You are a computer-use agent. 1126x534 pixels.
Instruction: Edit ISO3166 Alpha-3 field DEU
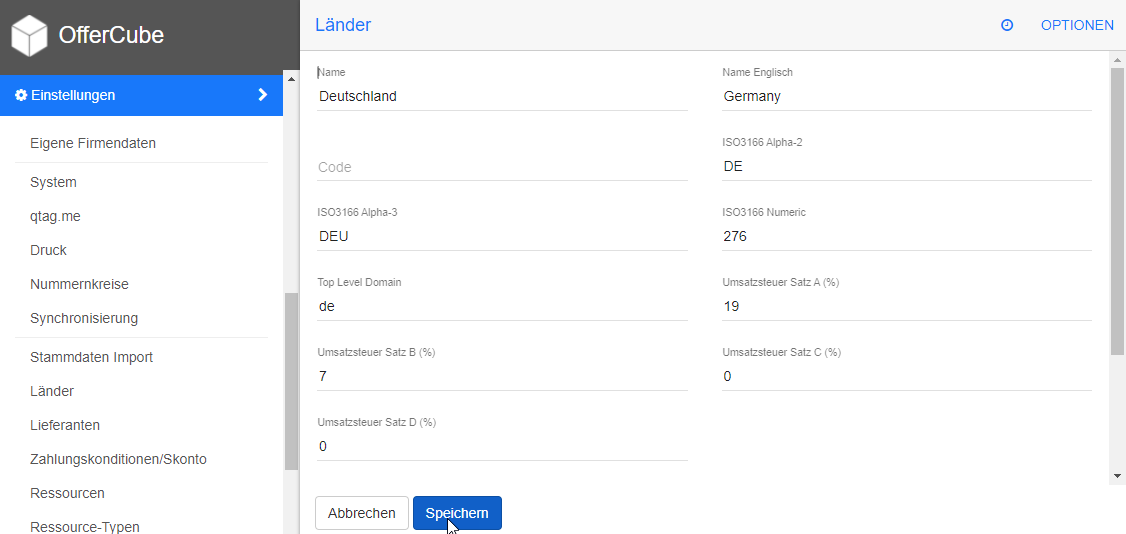pyautogui.click(x=502, y=236)
